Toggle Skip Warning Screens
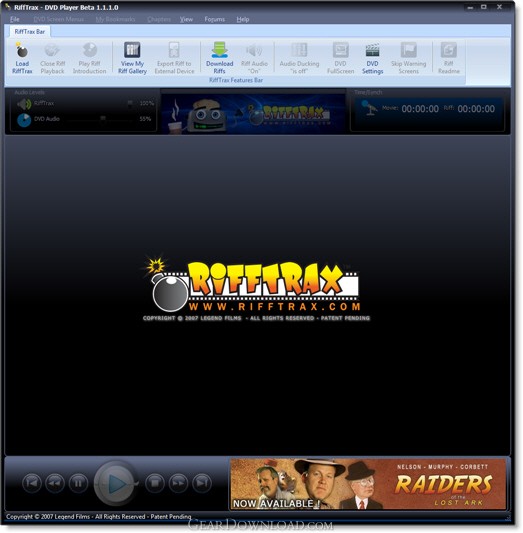The width and height of the screenshot is (523, 533). [x=408, y=58]
